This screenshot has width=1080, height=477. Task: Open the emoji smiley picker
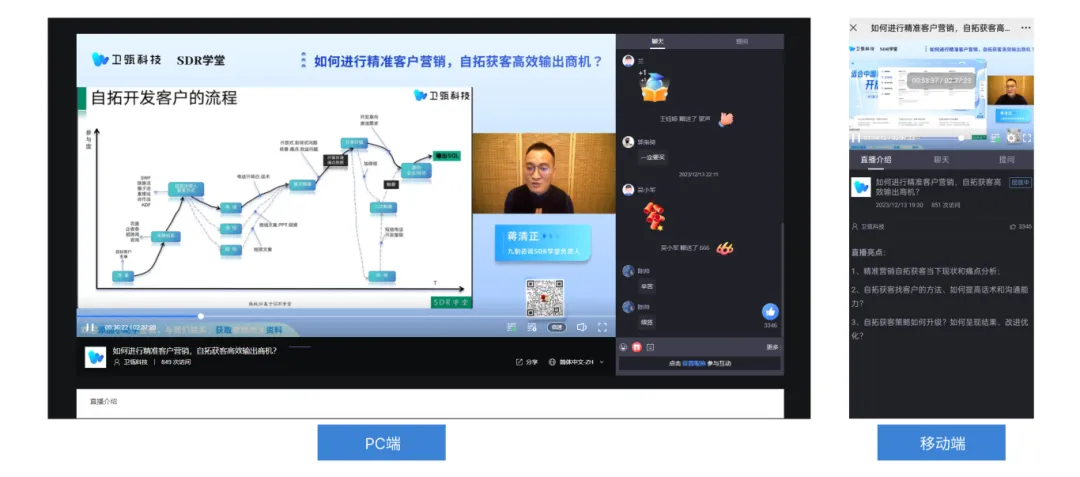coord(623,347)
